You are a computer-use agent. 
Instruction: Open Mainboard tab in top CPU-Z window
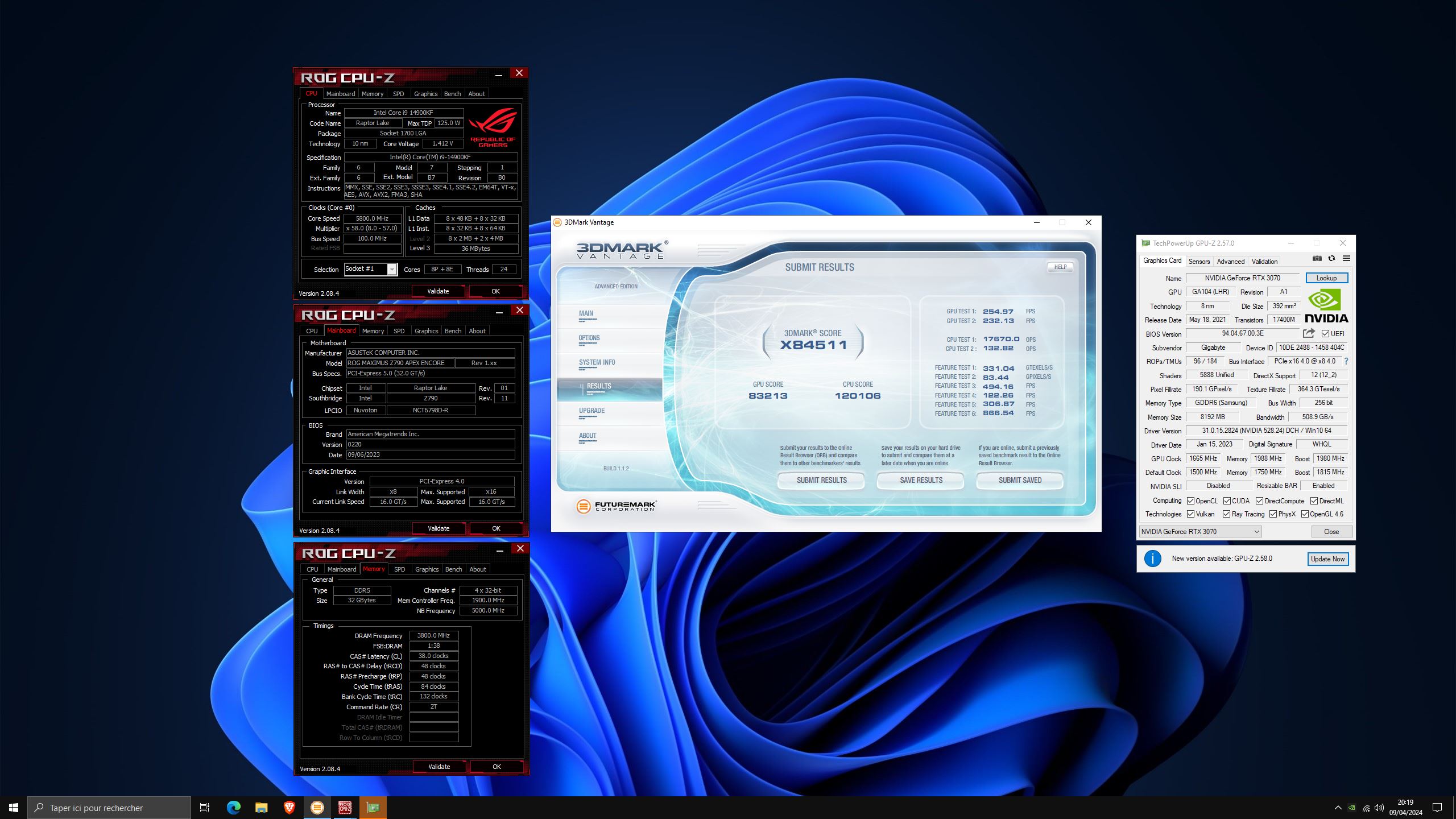click(x=341, y=94)
